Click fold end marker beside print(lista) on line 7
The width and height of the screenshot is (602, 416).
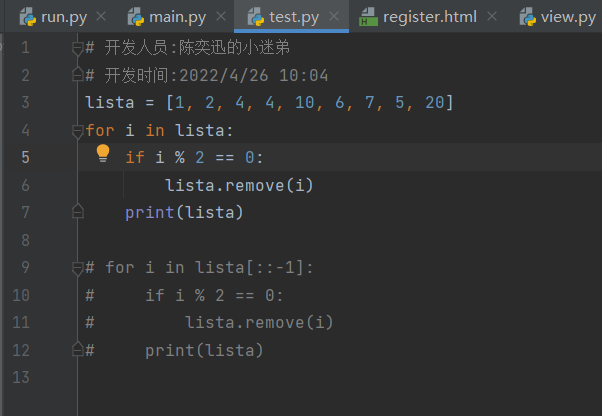coord(78,212)
